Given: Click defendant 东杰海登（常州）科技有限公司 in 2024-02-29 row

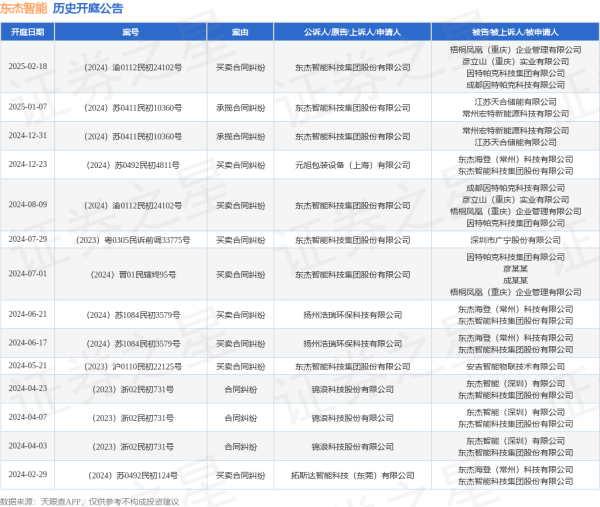Looking at the screenshot, I should pyautogui.click(x=515, y=470).
